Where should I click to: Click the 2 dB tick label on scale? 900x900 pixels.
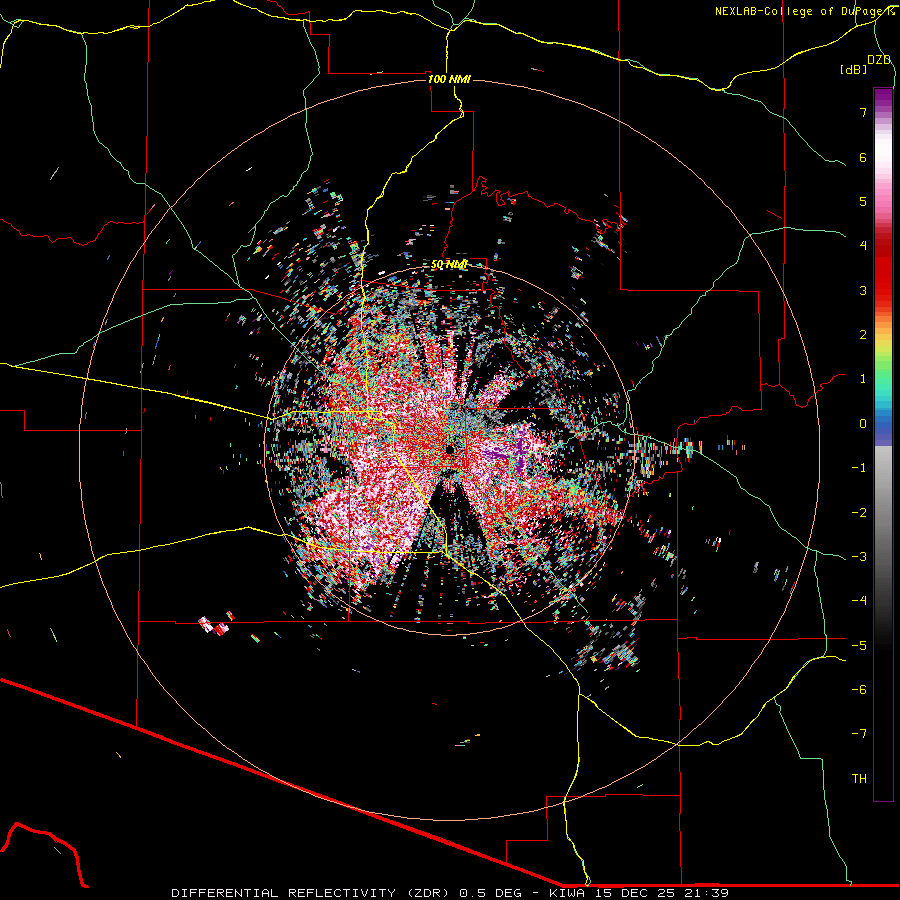pos(863,335)
